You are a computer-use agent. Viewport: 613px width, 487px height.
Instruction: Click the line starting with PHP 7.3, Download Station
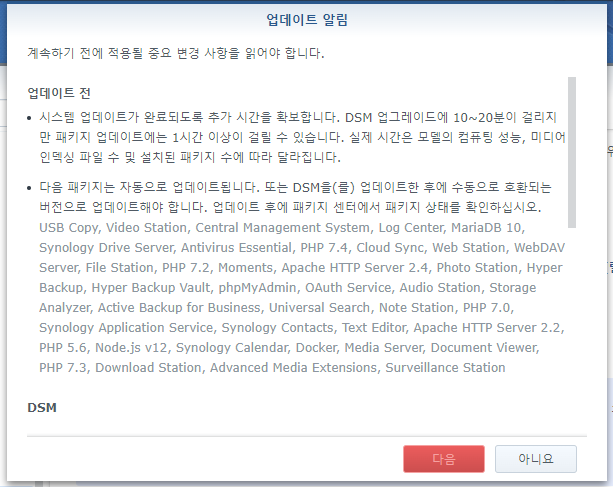click(272, 367)
